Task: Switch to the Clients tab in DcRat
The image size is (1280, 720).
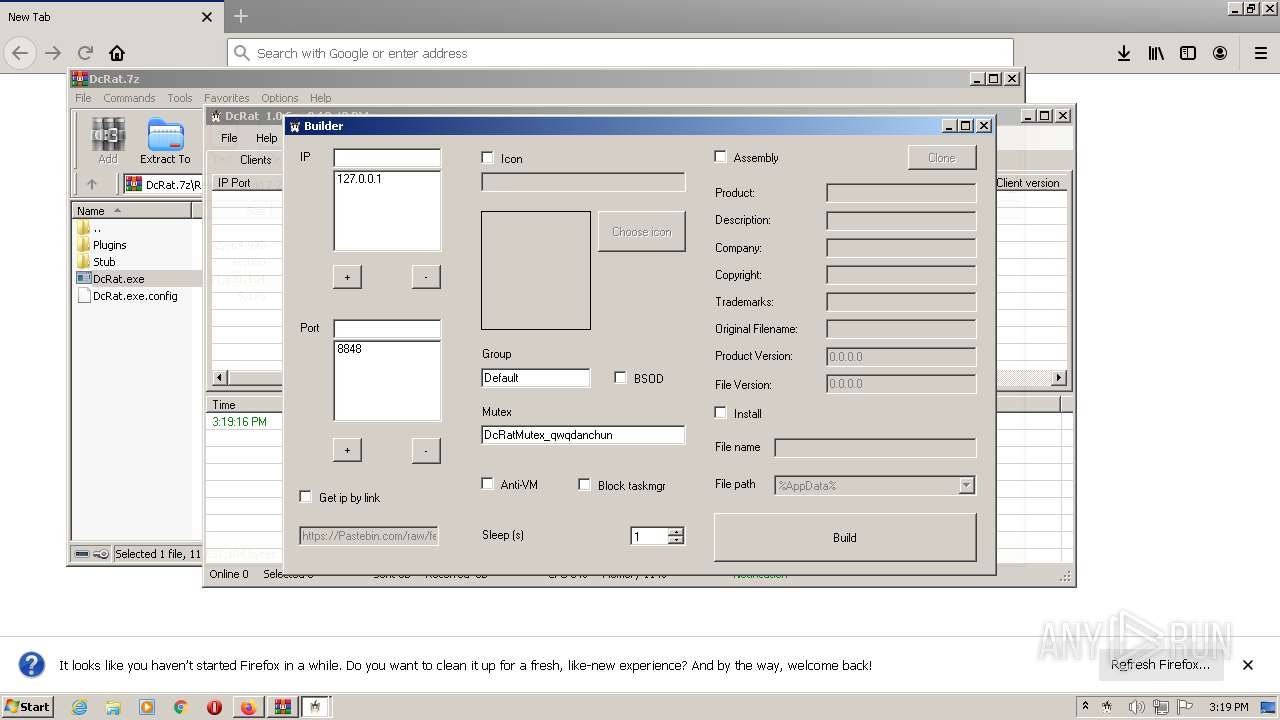Action: tap(255, 160)
